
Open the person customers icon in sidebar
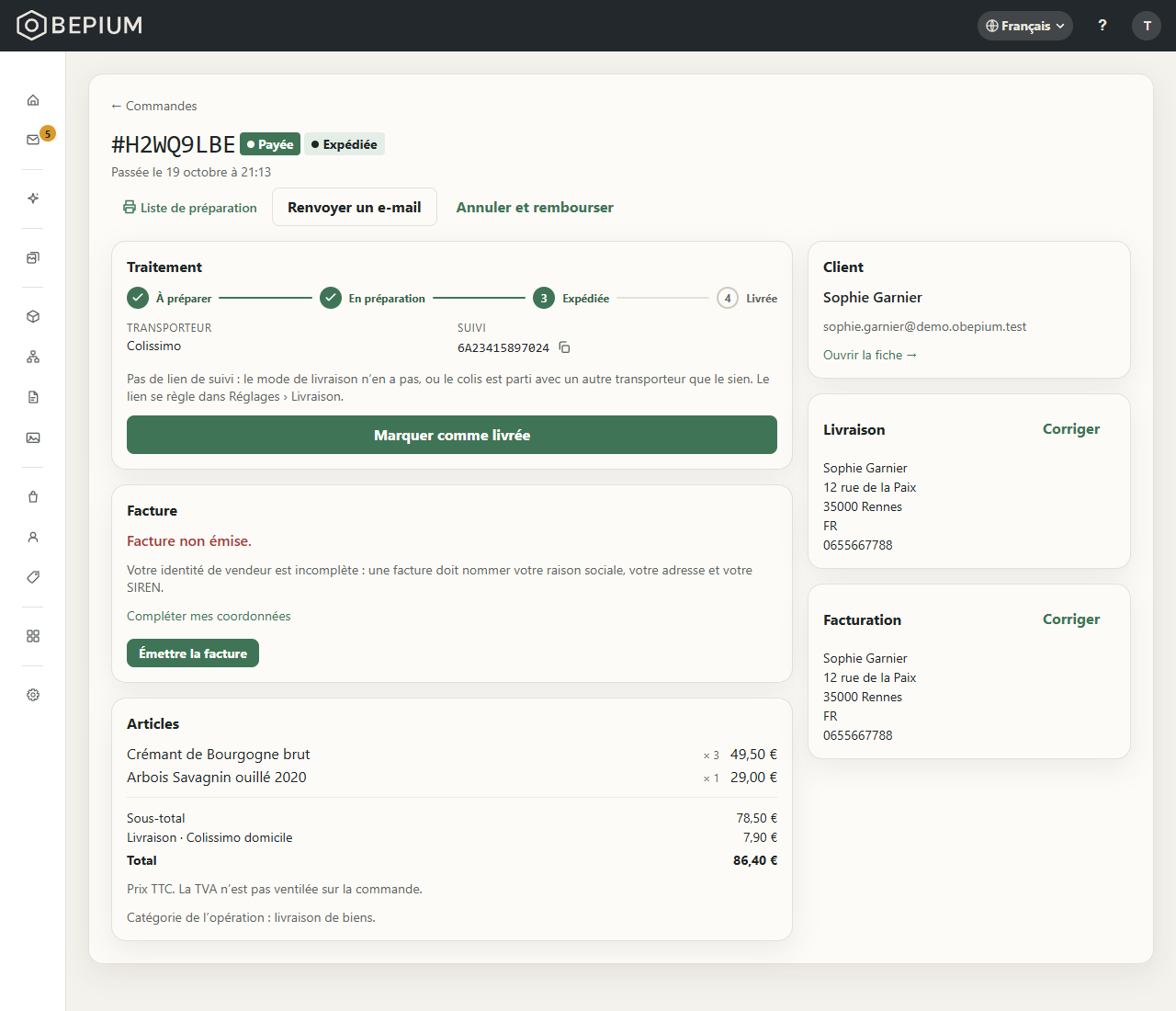33,537
